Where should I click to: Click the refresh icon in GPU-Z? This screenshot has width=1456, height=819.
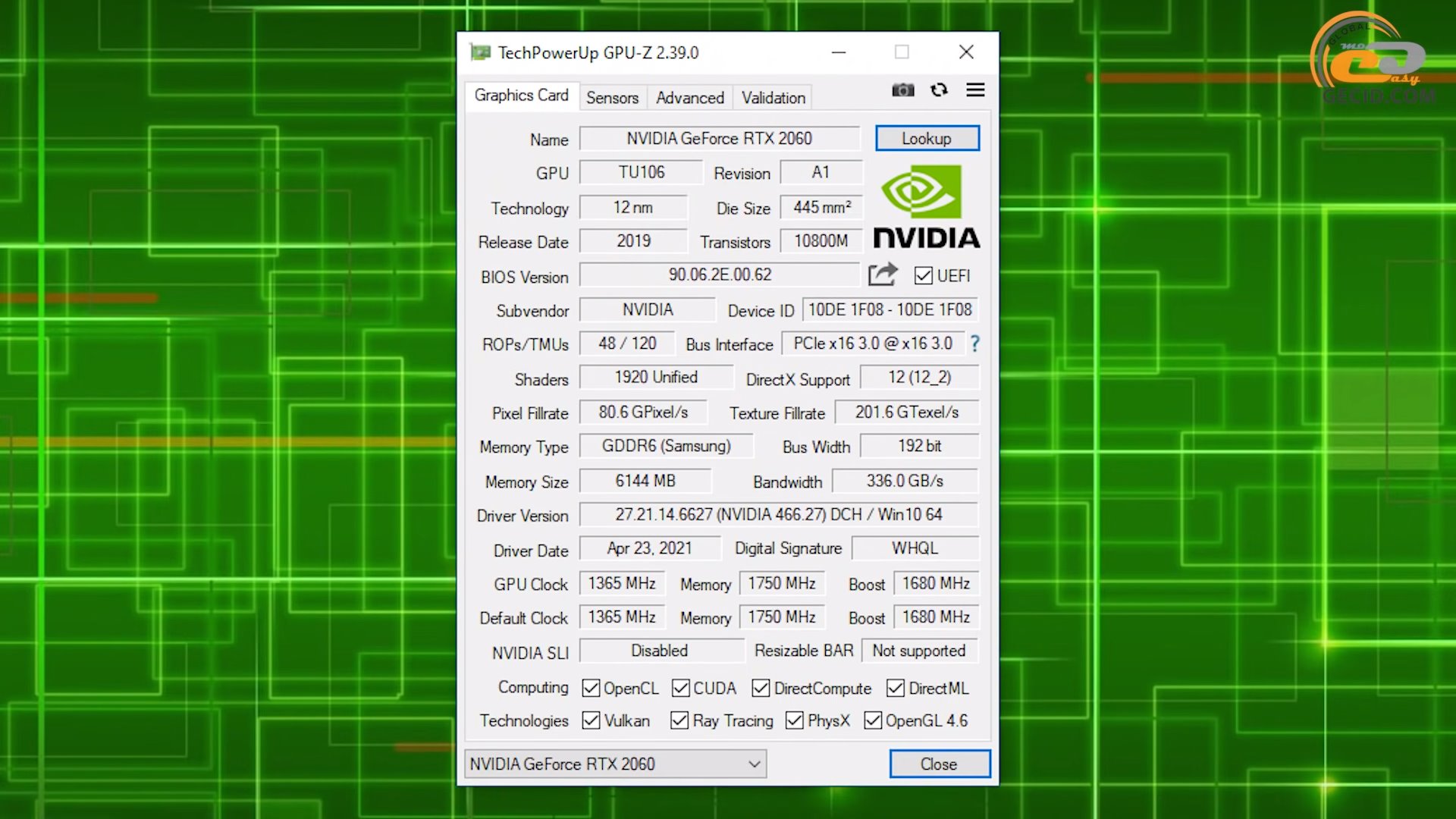939,90
